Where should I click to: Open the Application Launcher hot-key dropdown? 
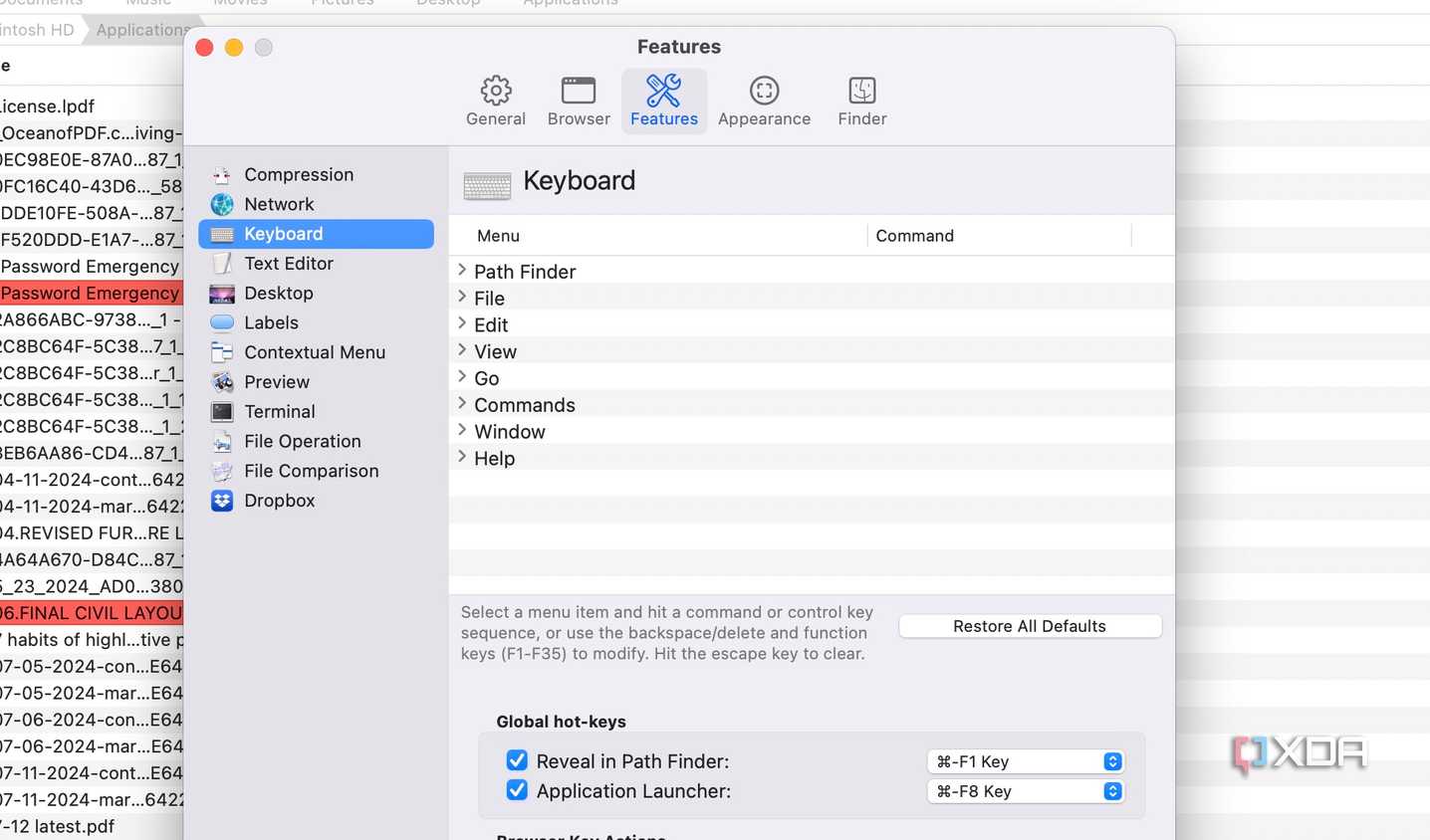pos(1025,791)
